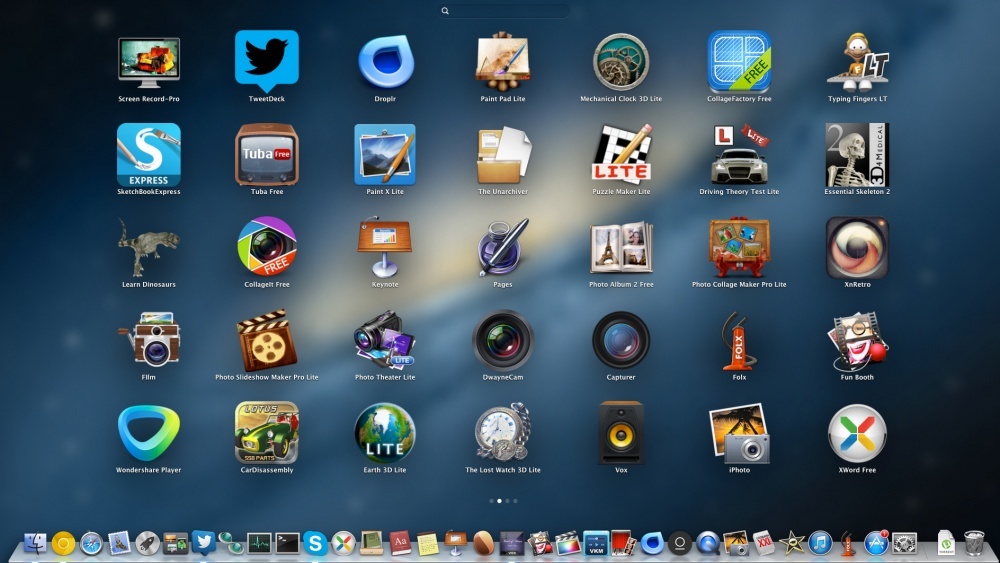Open Photo Theater Lite
Image resolution: width=1000 pixels, height=563 pixels.
click(x=385, y=340)
